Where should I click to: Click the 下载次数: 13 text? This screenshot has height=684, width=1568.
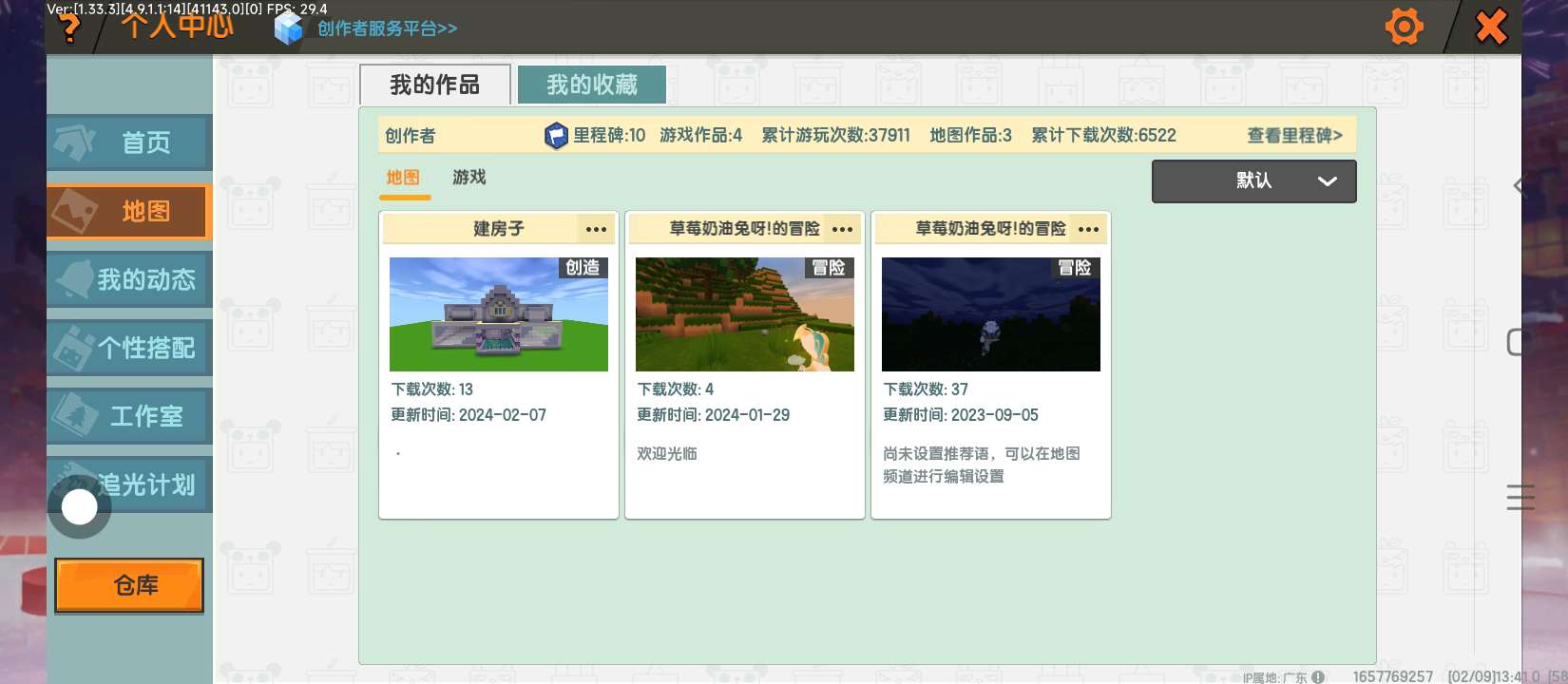coord(432,389)
